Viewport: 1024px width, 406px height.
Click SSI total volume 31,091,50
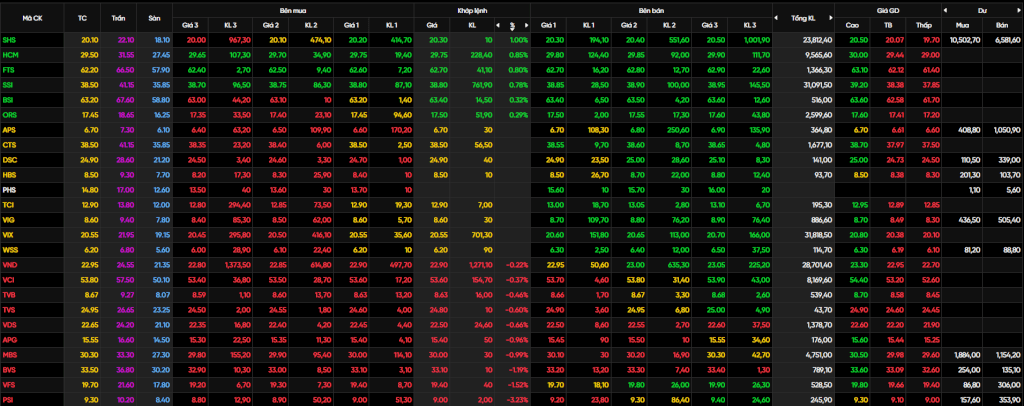818,85
